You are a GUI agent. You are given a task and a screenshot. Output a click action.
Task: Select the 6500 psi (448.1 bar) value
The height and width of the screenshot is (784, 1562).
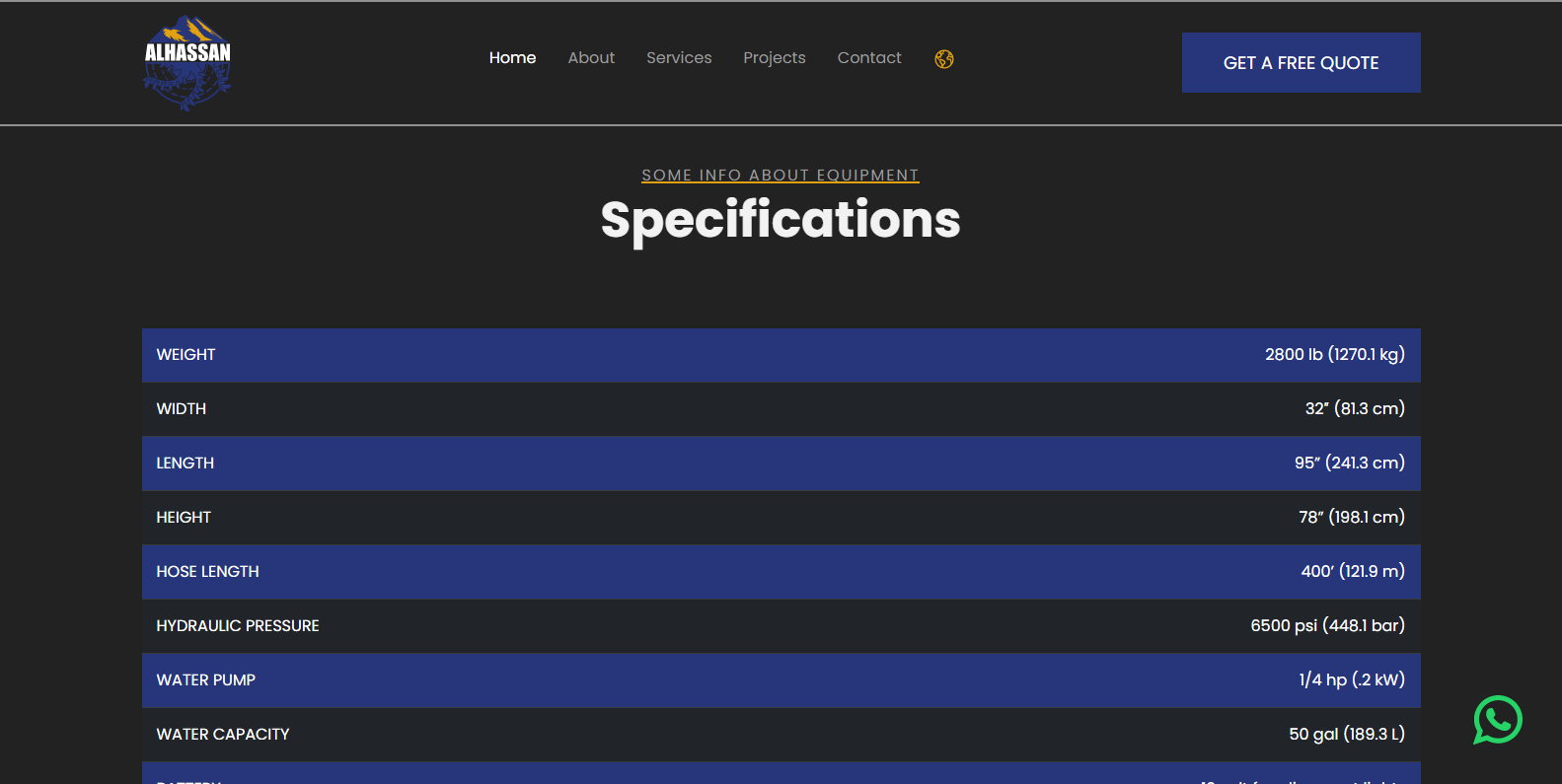[1327, 626]
